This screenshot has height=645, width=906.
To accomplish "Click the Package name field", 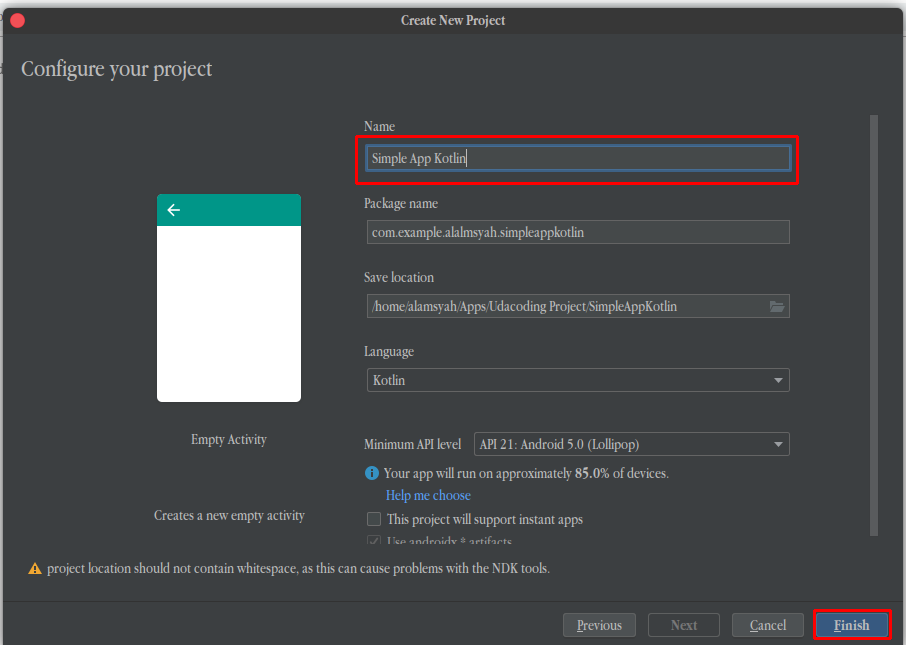I will pos(578,232).
